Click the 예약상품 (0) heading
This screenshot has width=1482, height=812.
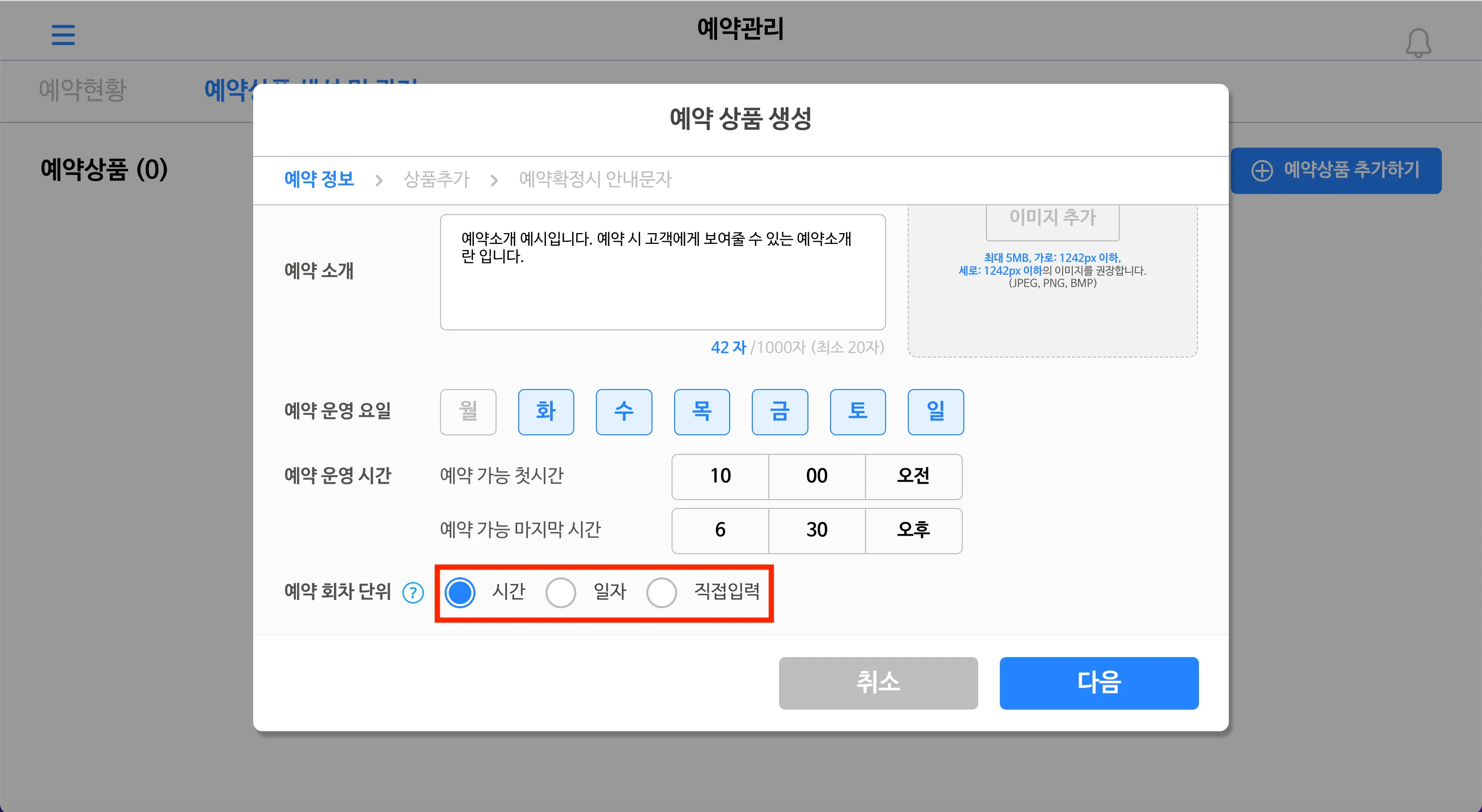104,169
